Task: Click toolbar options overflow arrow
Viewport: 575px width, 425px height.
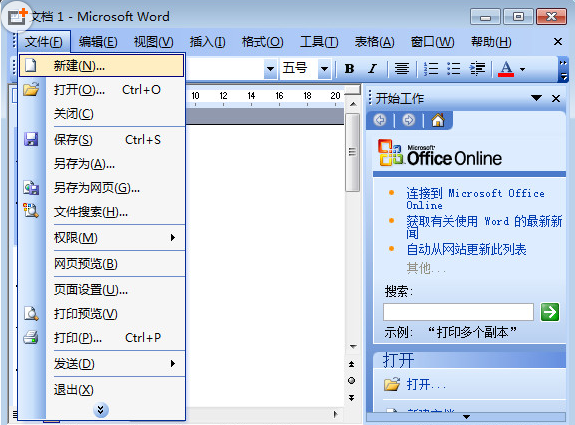Action: click(x=563, y=70)
